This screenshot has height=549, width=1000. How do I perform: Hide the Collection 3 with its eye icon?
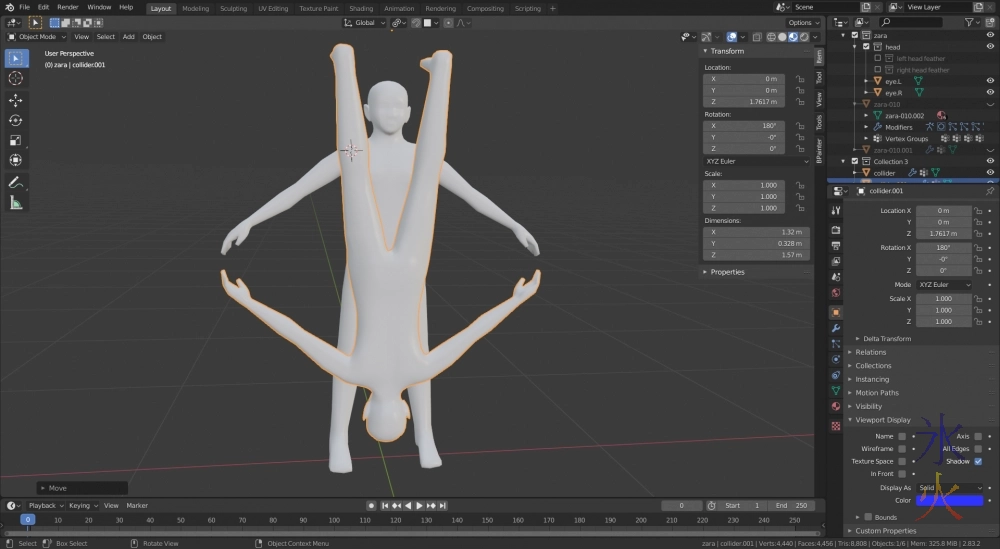990,161
